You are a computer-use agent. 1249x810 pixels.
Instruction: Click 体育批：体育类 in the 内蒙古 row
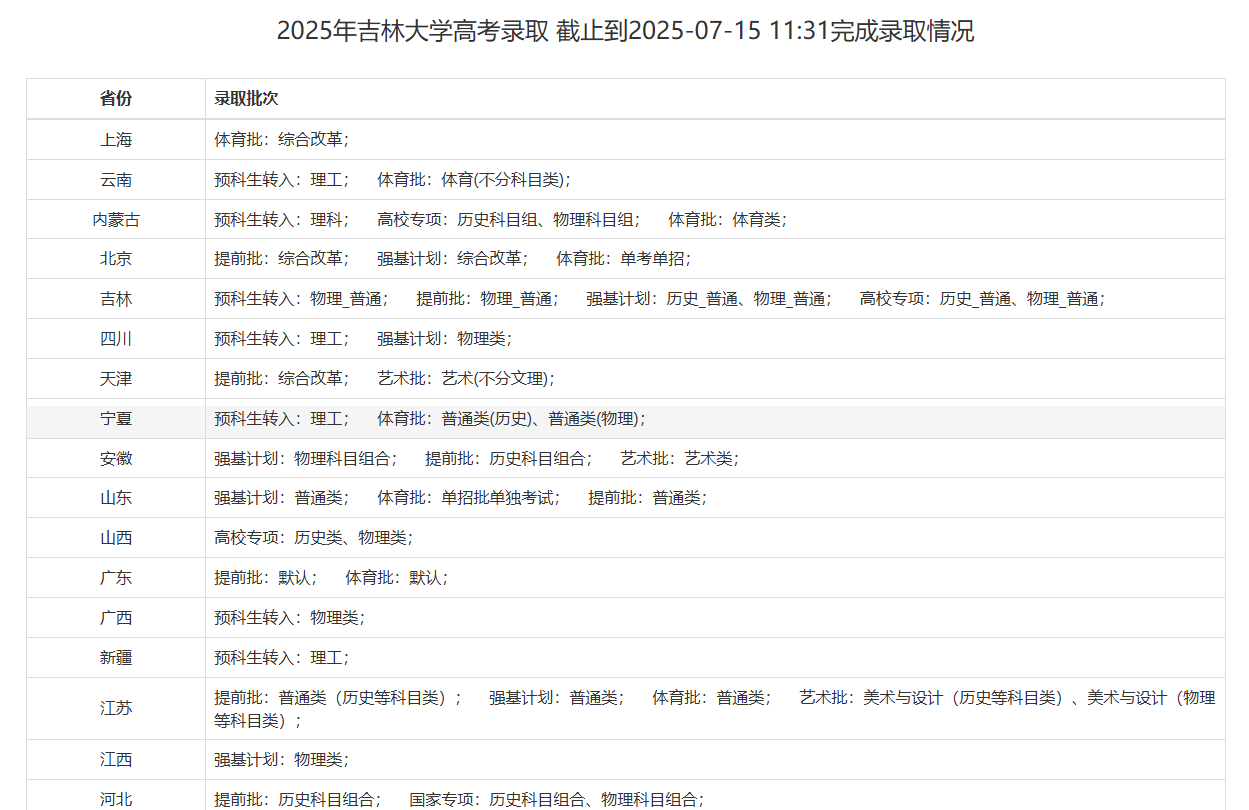pos(727,219)
